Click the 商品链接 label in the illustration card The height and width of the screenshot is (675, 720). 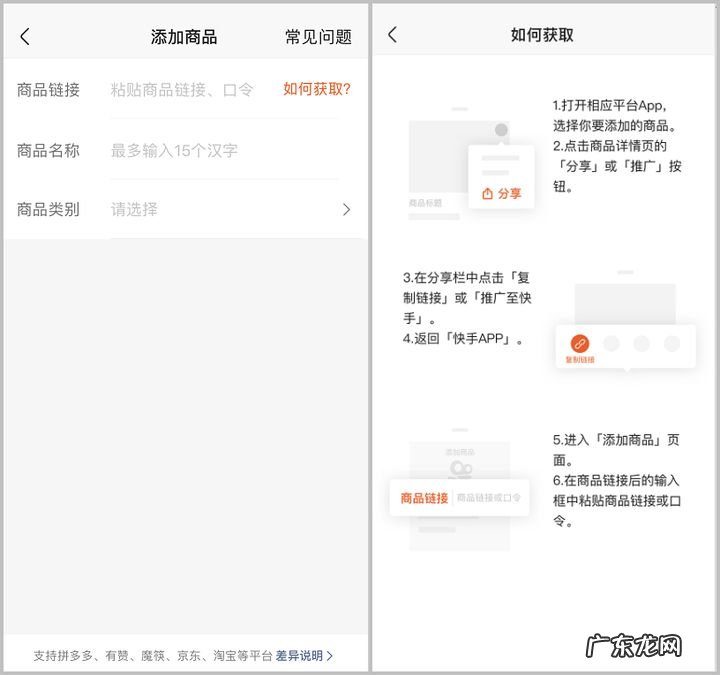coord(424,498)
